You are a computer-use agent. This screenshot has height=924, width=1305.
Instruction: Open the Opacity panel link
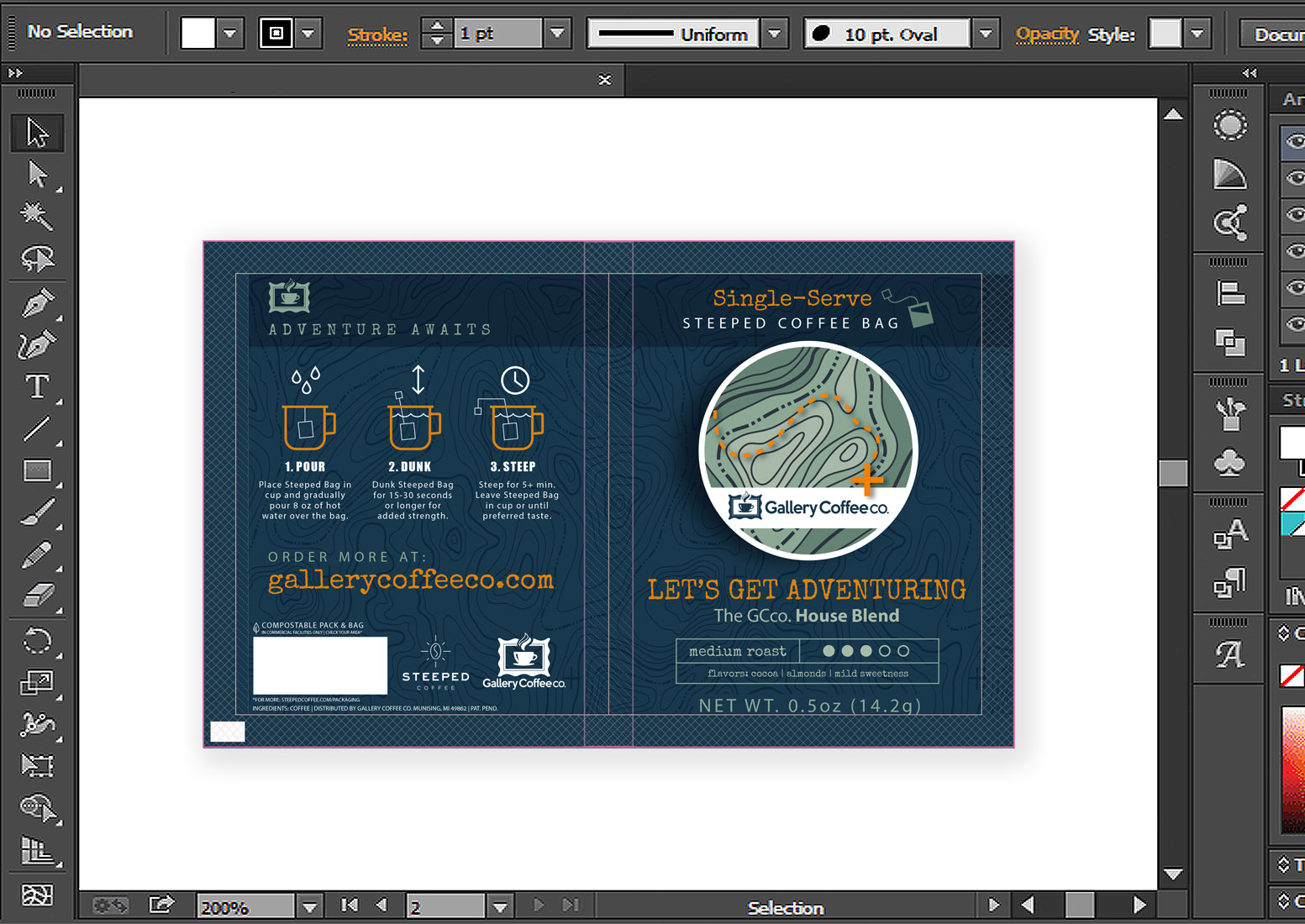click(1047, 34)
